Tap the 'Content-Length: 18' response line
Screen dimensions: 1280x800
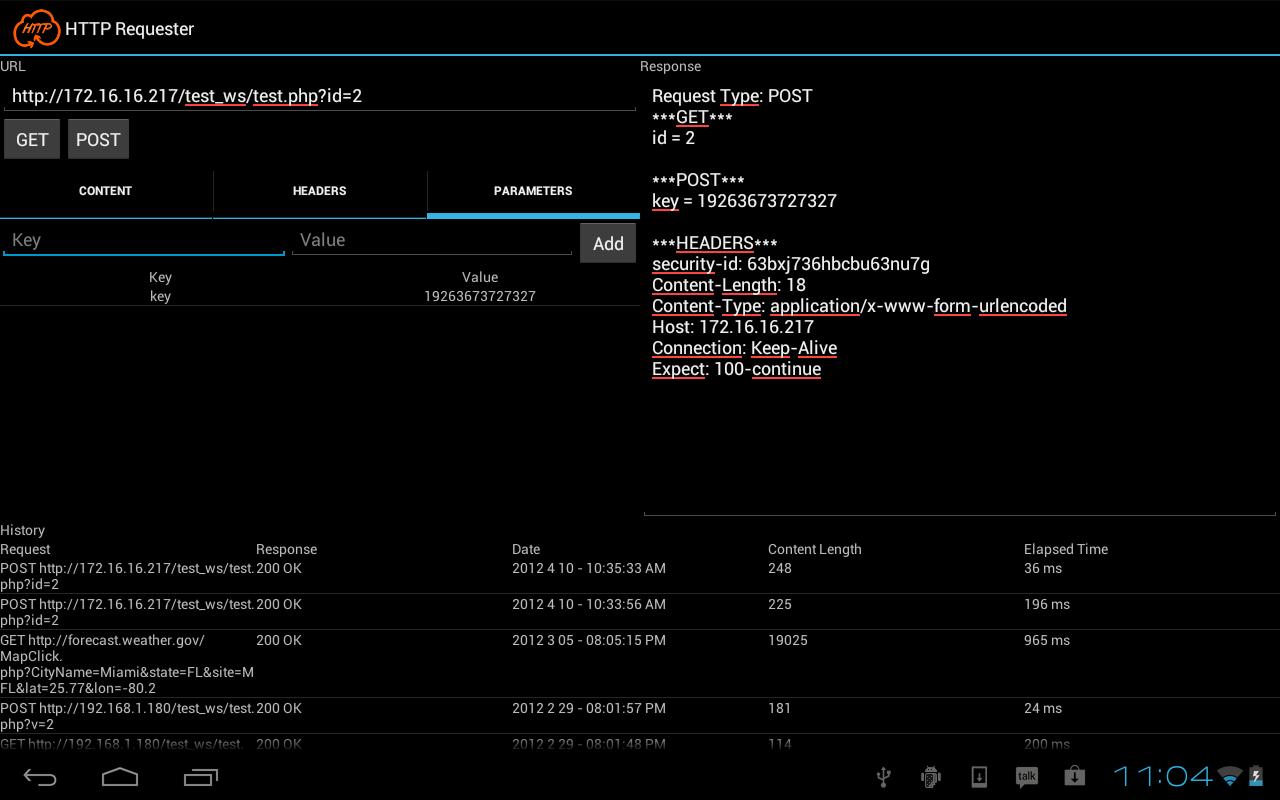(x=729, y=285)
